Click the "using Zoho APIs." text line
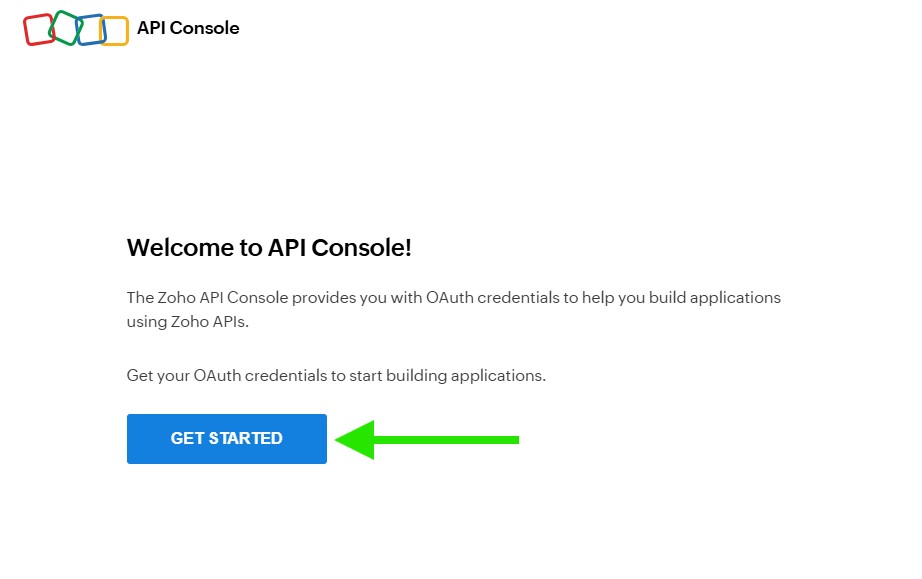This screenshot has width=922, height=579. (x=186, y=323)
